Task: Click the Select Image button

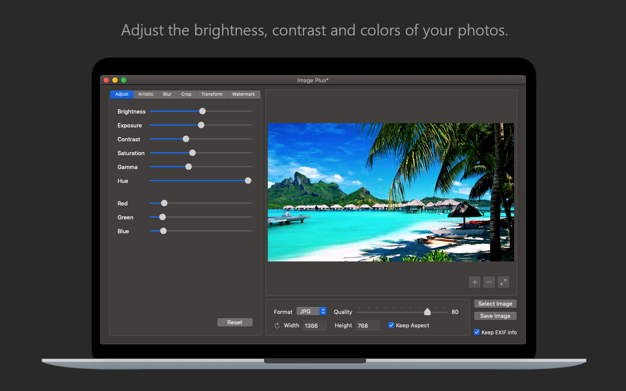Action: [495, 304]
